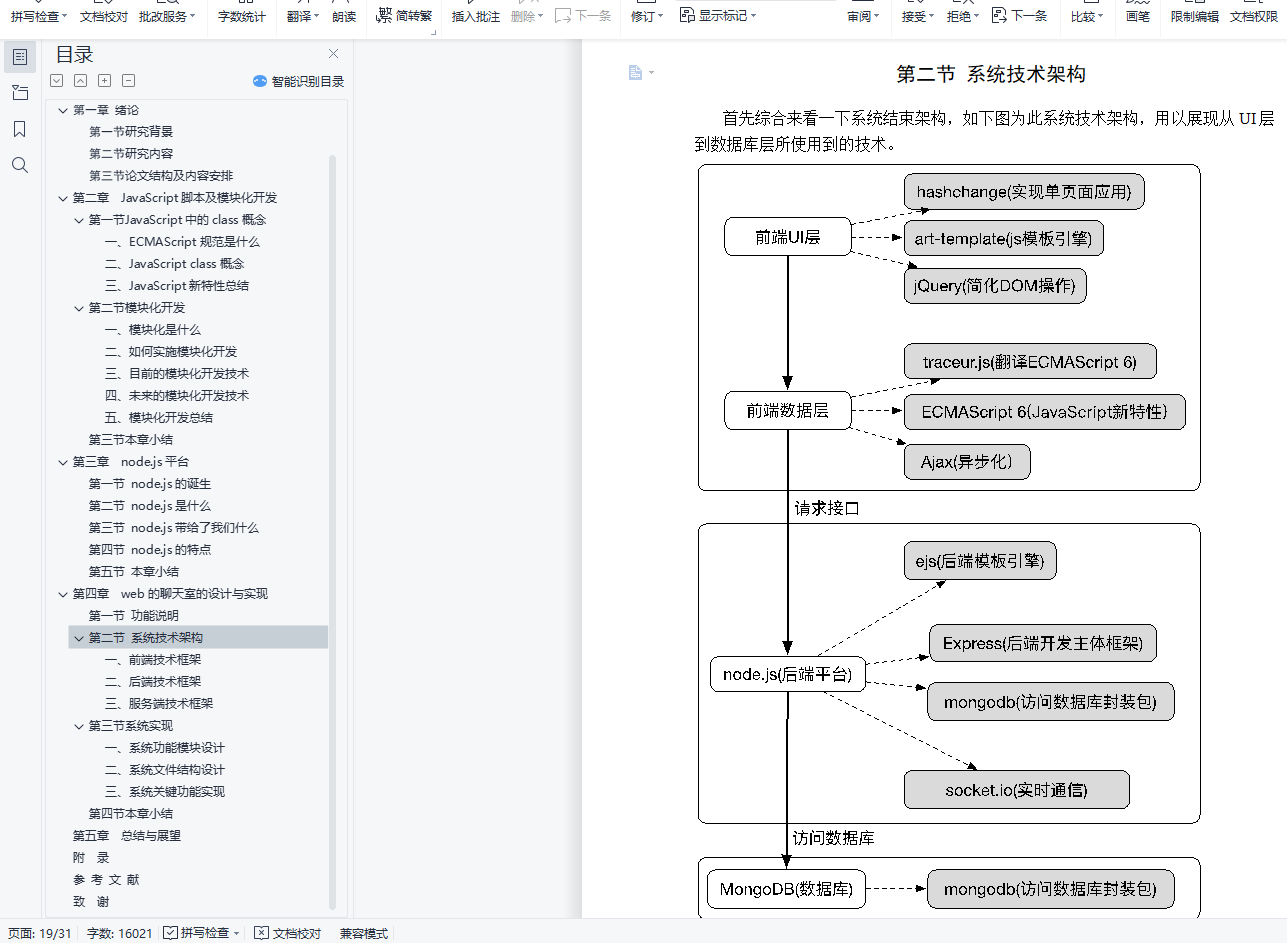
Task: Collapse the 第三节系统实现 node
Action: click(79, 726)
